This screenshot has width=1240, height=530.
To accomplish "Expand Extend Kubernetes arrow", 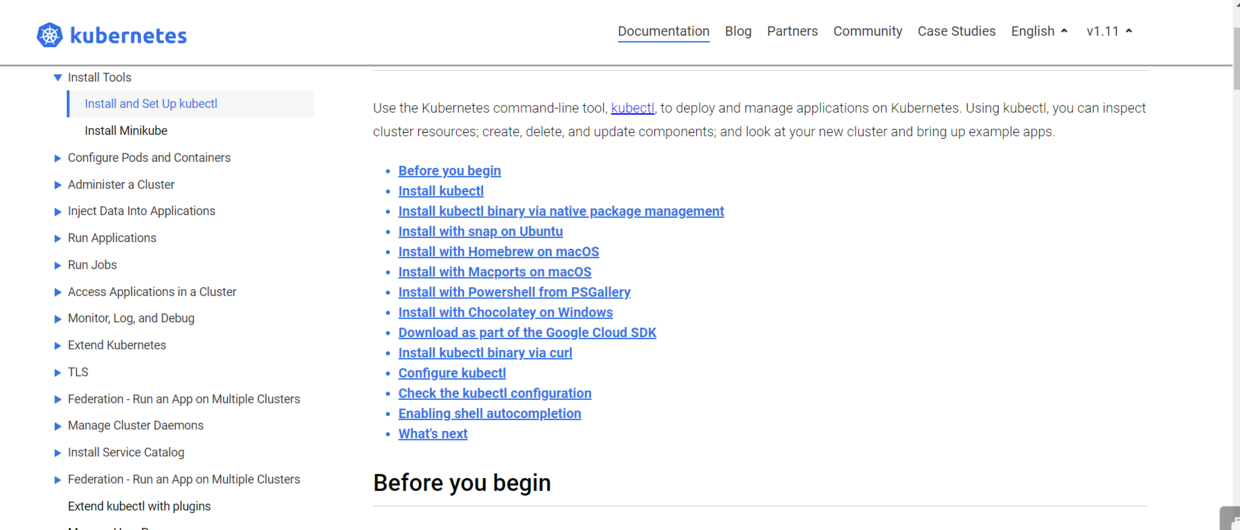I will pos(58,345).
